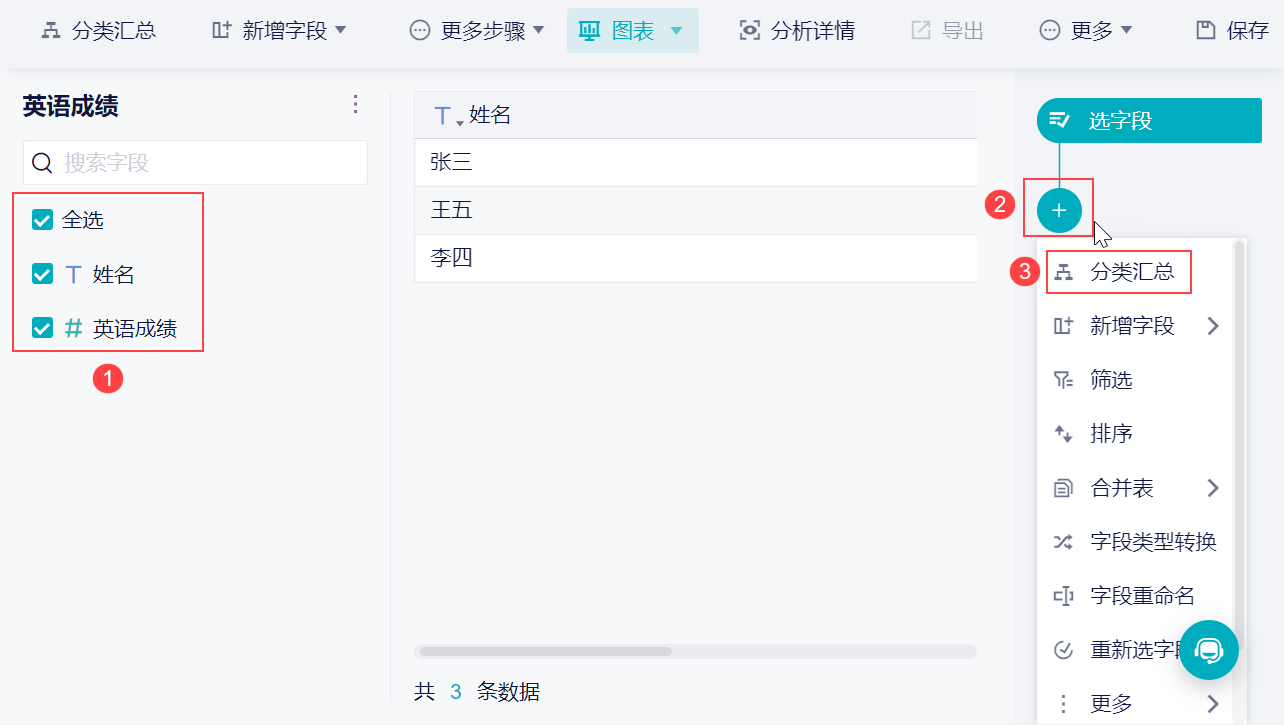This screenshot has width=1284, height=725.
Task: Open the customer service headset button
Action: point(1208,650)
